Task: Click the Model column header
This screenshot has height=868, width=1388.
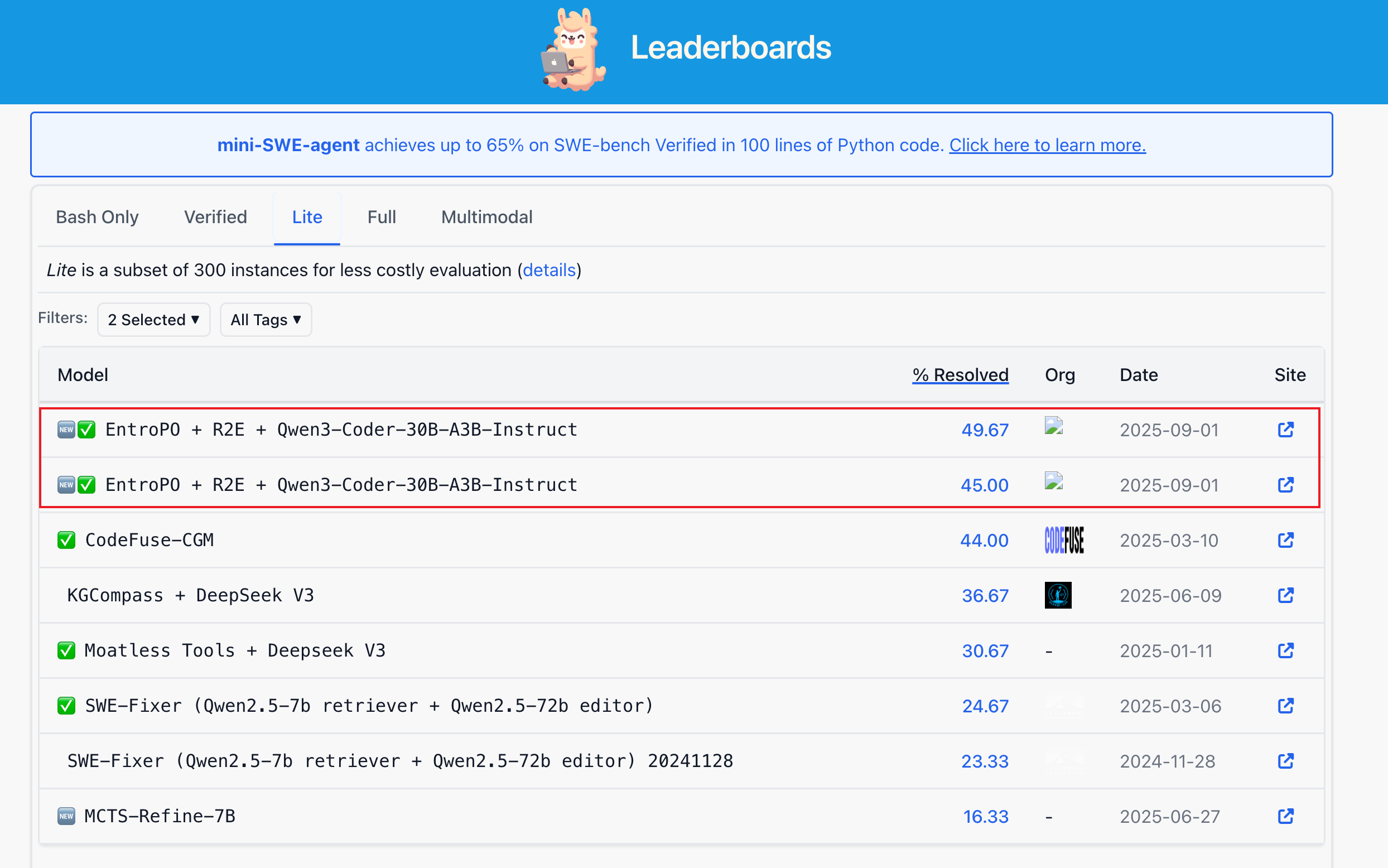Action: [83, 375]
